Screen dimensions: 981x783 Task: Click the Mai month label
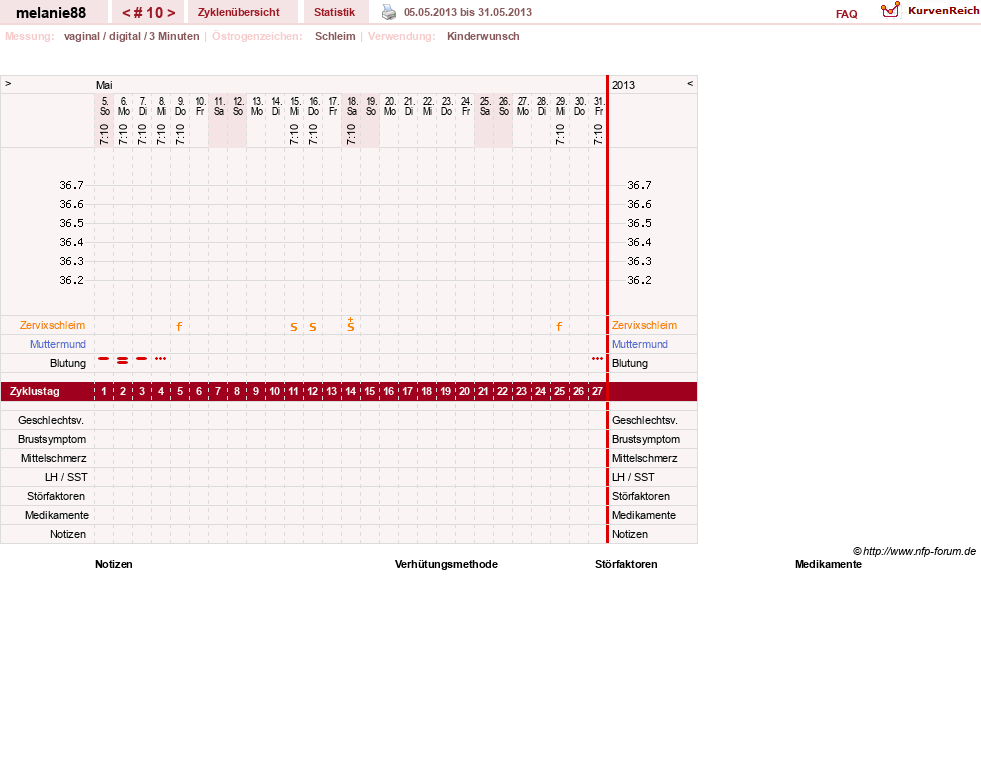104,85
